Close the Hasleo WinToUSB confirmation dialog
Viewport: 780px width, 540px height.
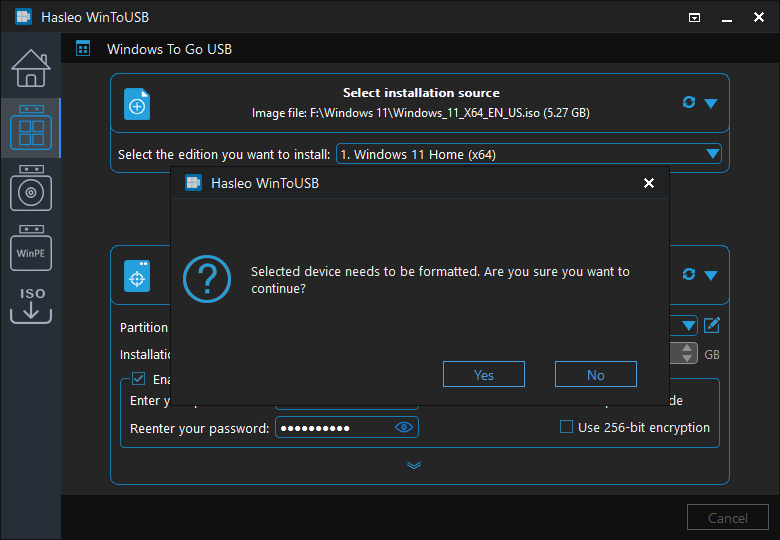pyautogui.click(x=649, y=183)
